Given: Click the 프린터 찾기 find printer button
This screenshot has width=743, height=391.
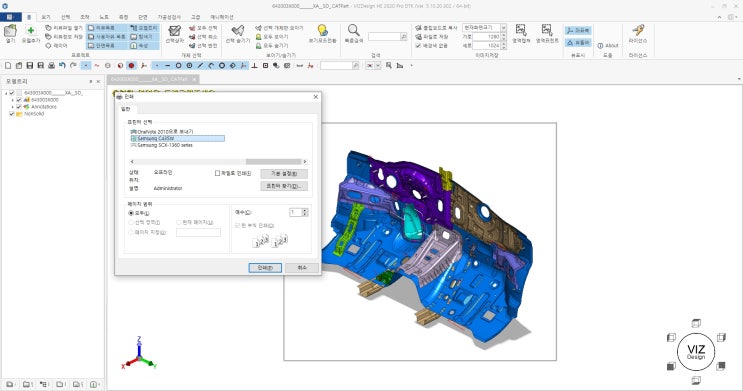Looking at the screenshot, I should [284, 186].
